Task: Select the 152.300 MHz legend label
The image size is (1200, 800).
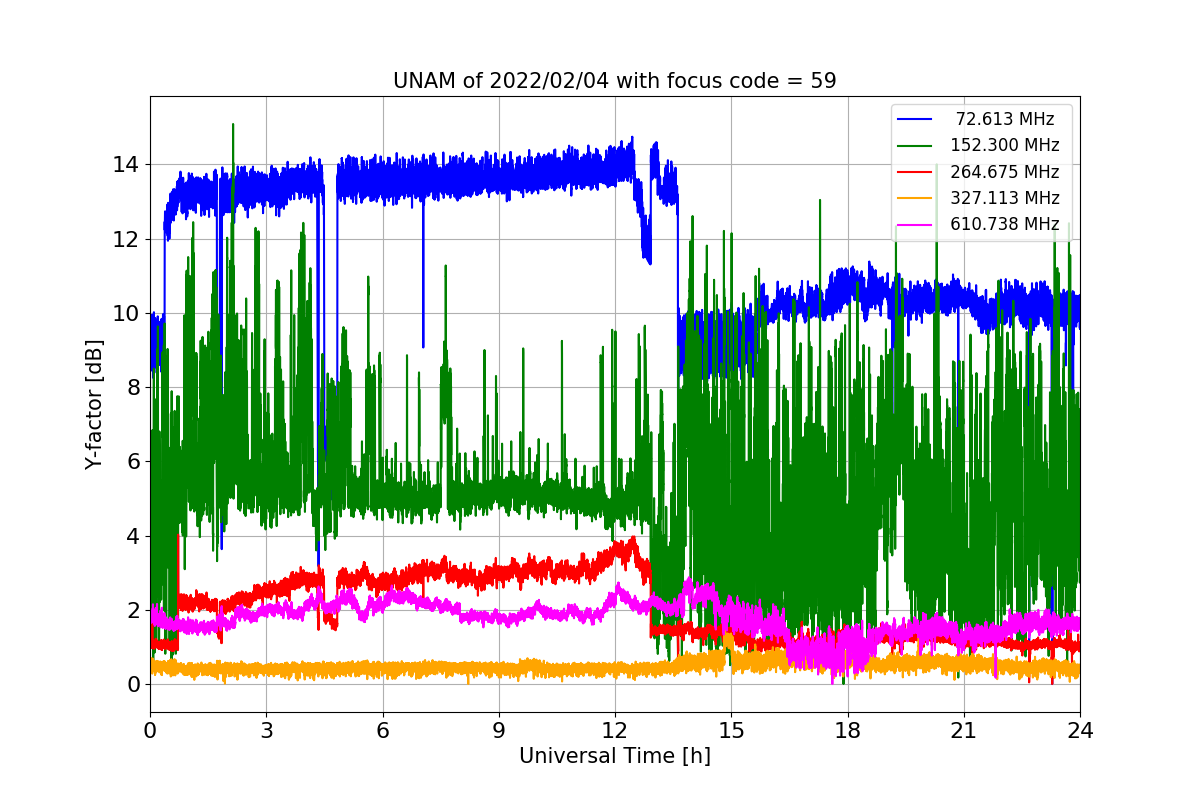Action: point(1005,145)
